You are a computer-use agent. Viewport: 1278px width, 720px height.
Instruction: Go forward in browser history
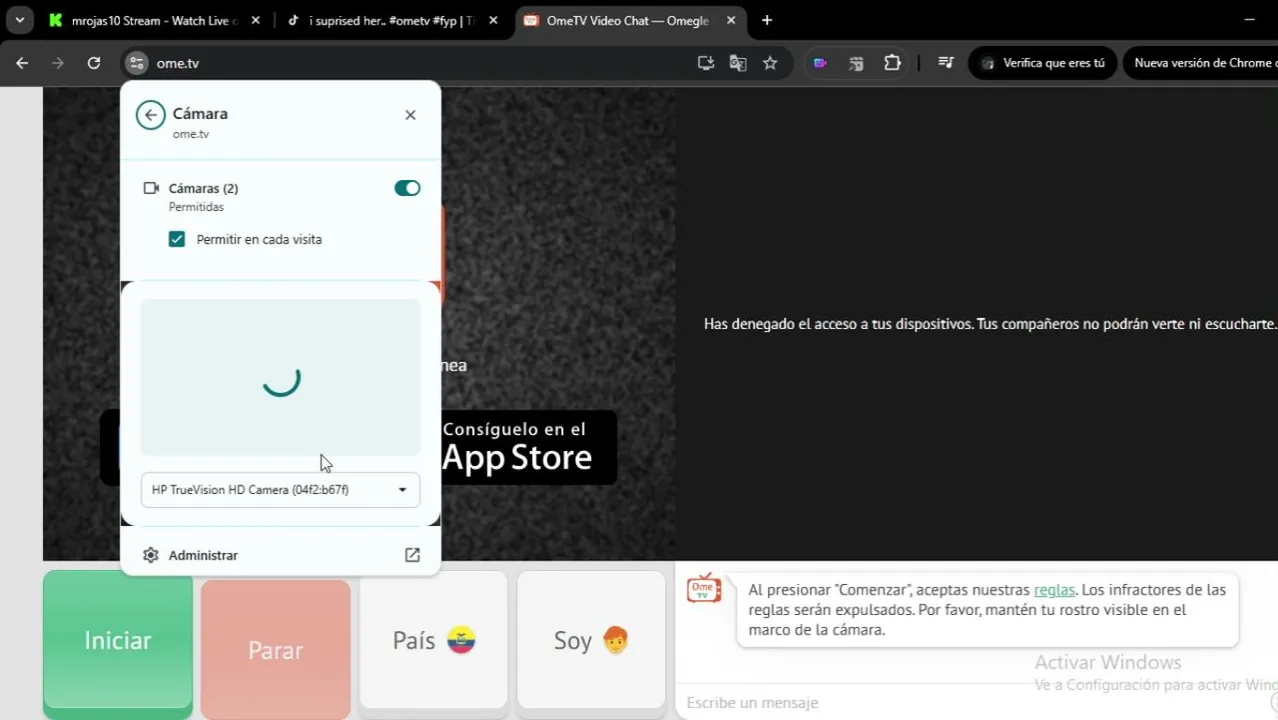click(58, 63)
